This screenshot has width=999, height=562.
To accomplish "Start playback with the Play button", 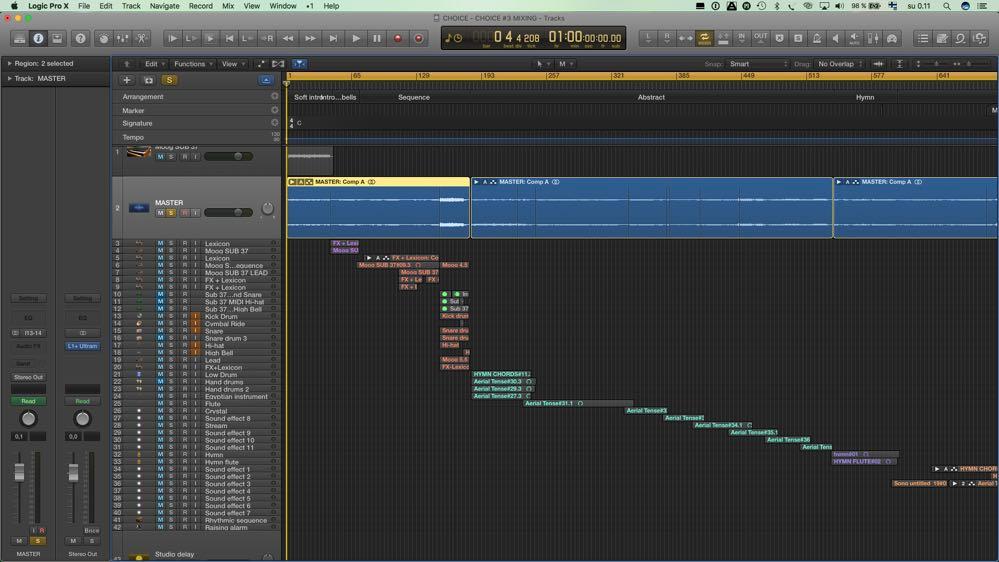I will [356, 38].
